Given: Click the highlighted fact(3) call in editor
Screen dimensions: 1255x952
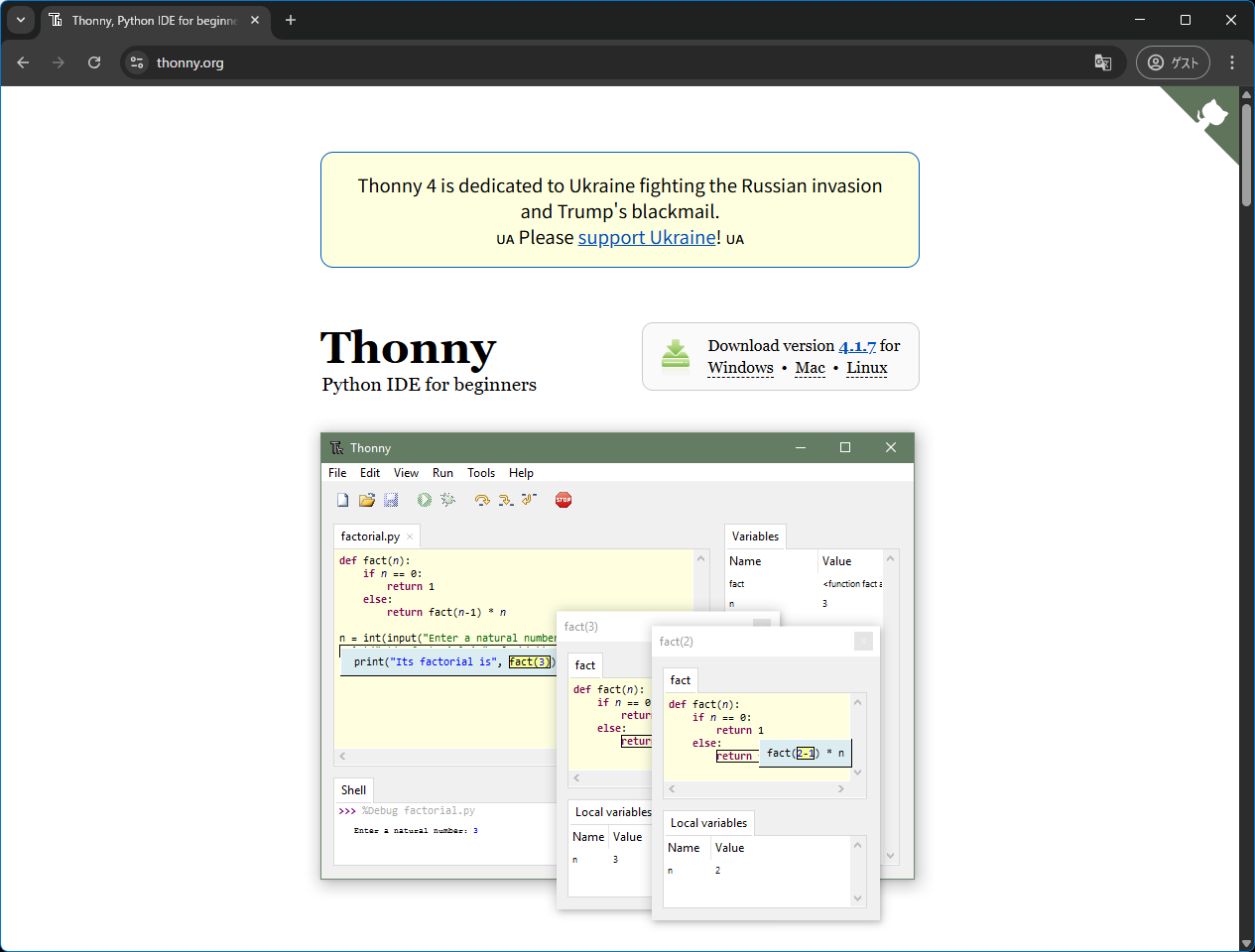Looking at the screenshot, I should click(x=530, y=662).
